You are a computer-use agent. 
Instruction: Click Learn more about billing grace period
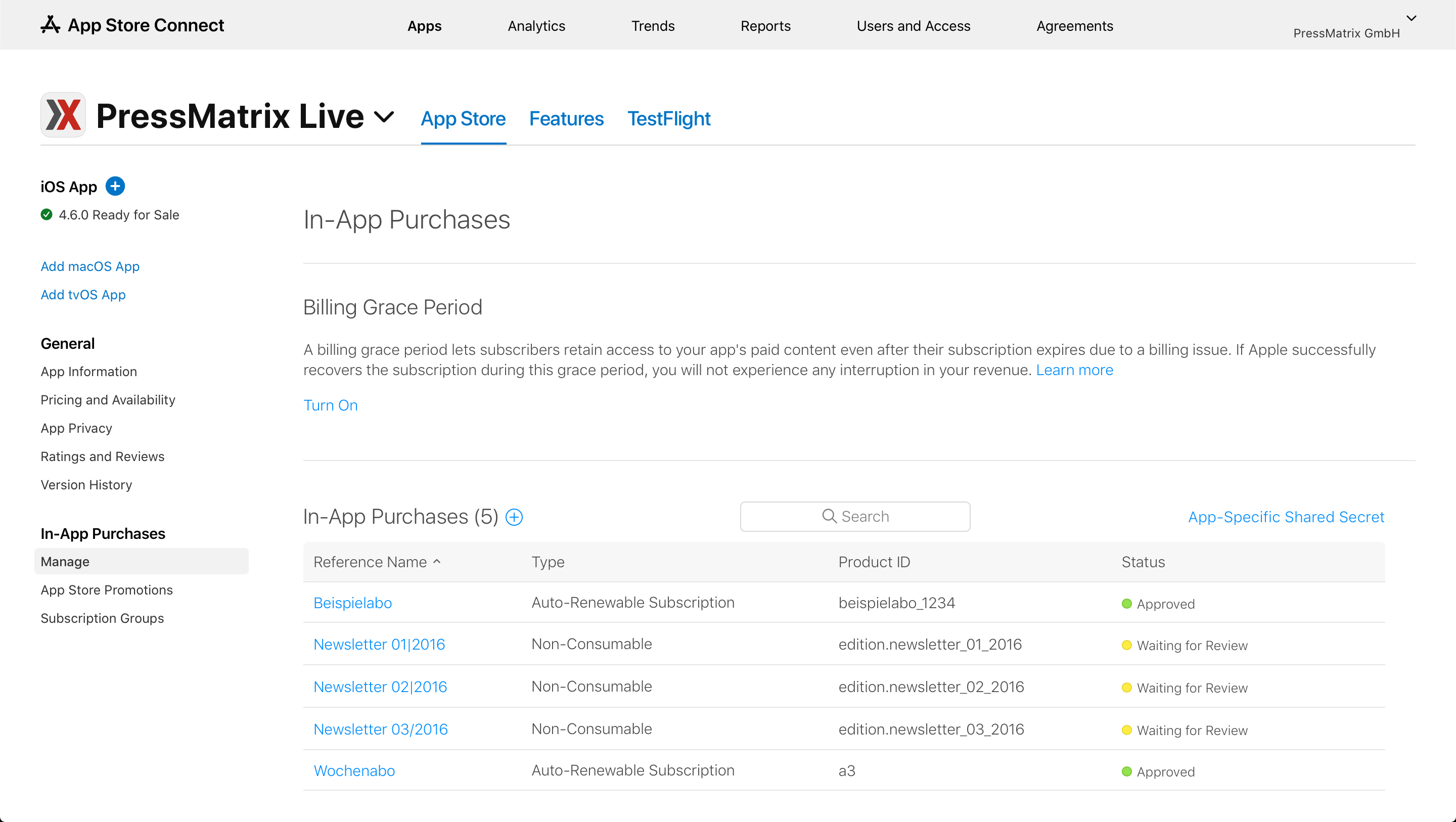point(1074,370)
